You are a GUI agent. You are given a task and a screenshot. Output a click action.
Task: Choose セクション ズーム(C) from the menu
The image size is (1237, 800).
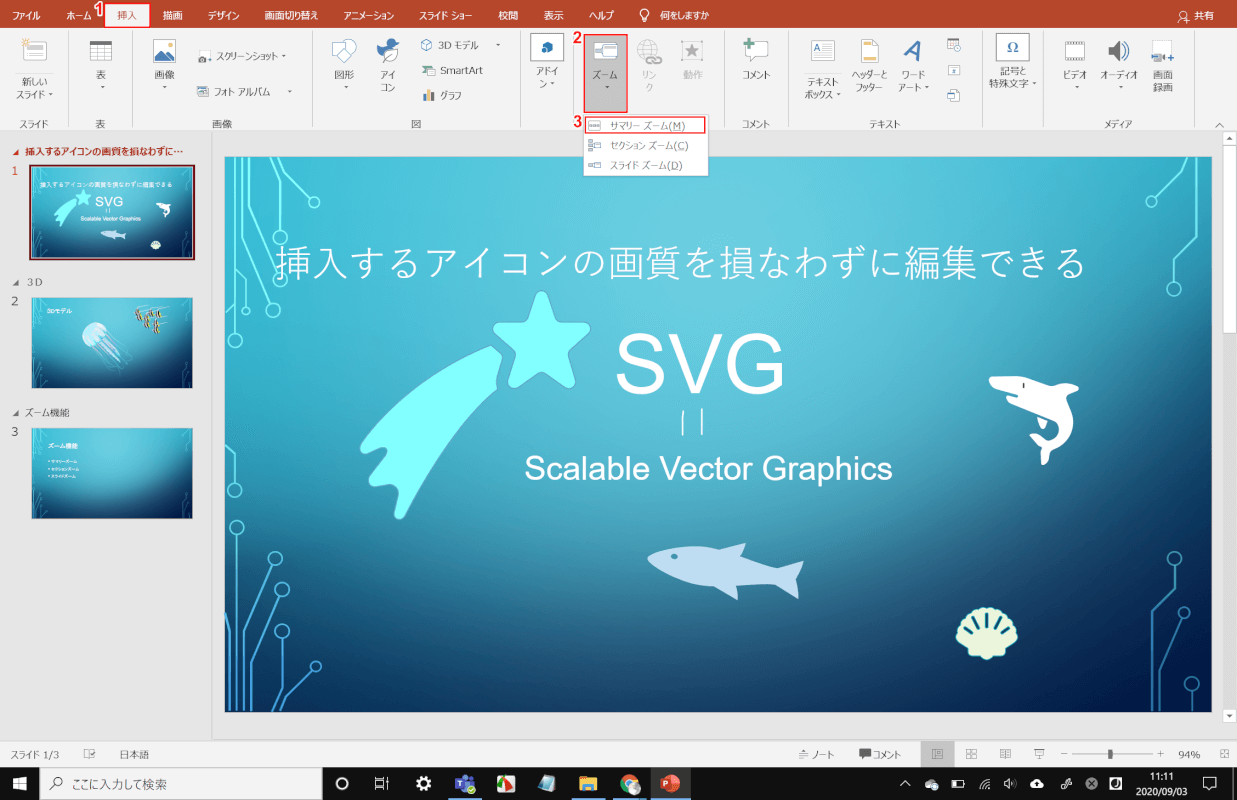pos(646,145)
